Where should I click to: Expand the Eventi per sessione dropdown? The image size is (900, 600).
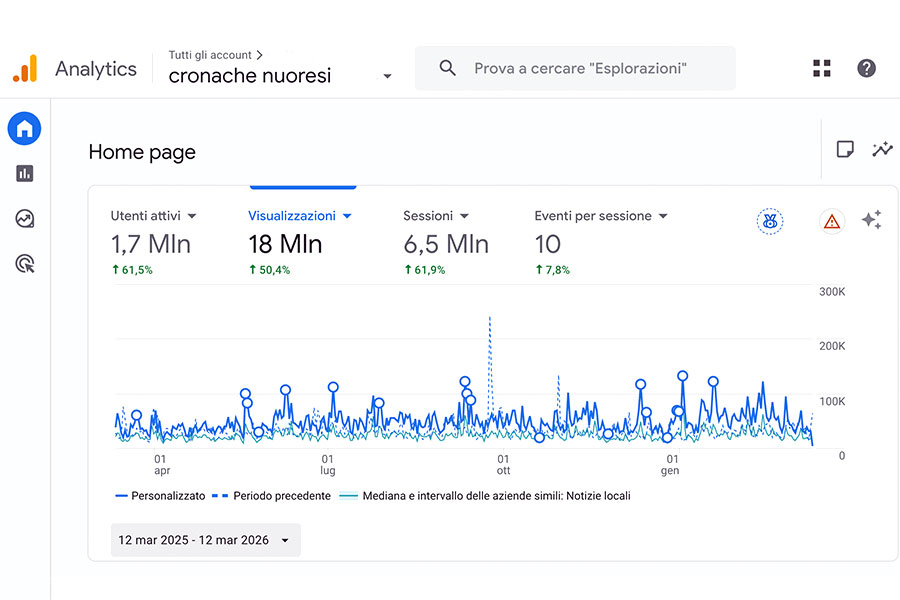coord(663,216)
